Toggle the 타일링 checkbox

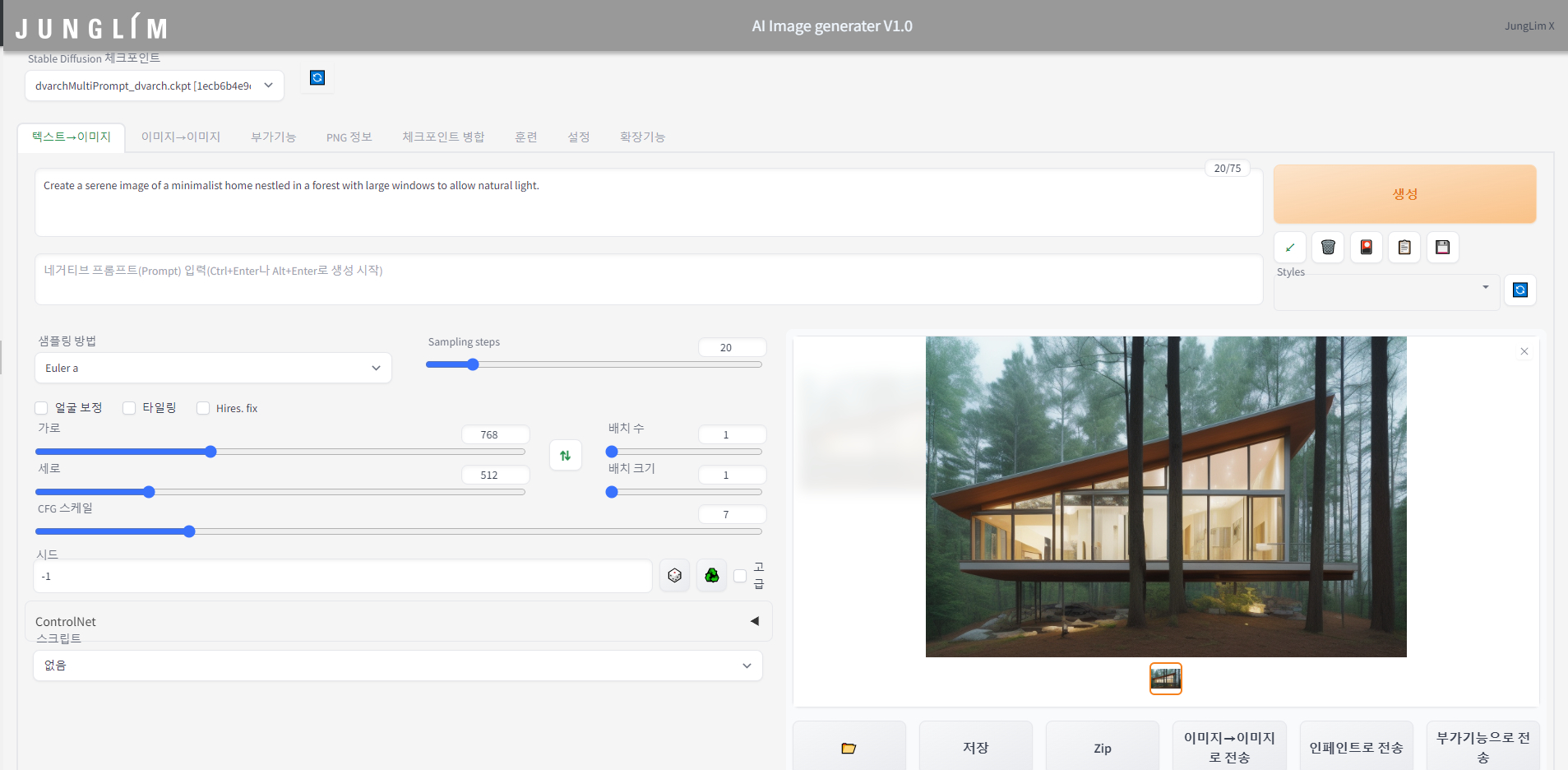tap(129, 408)
